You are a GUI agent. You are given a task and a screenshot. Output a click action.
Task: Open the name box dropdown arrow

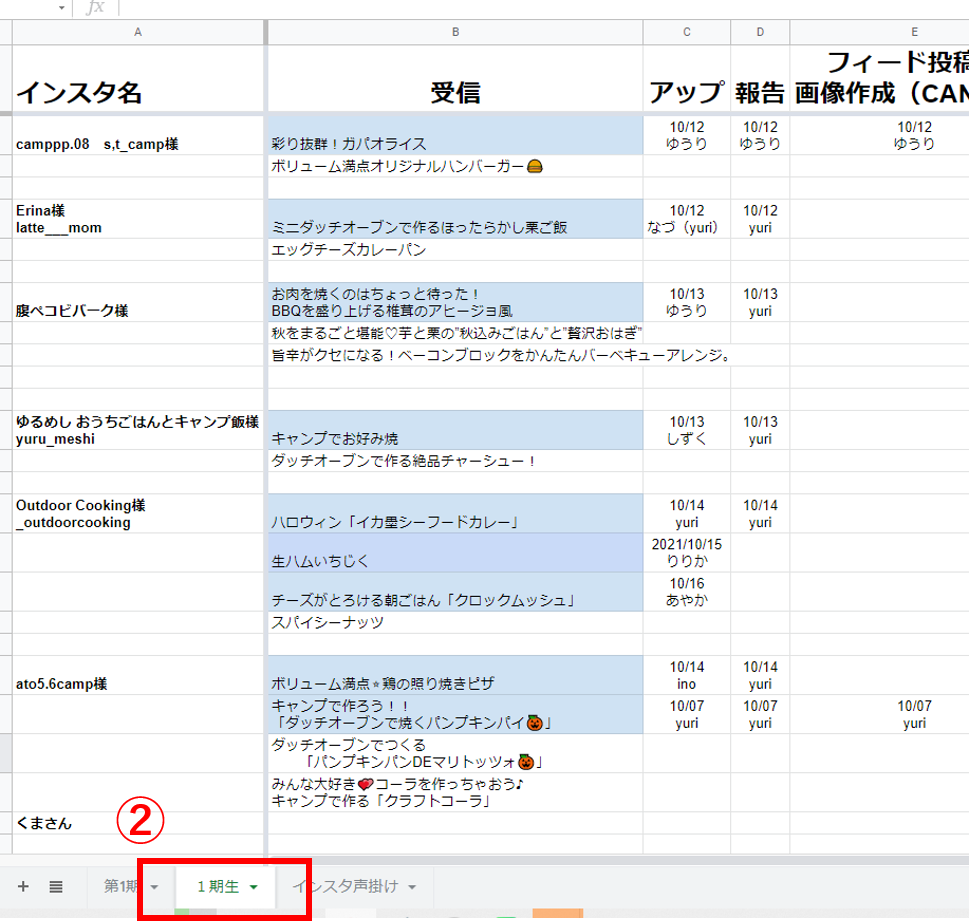pos(62,8)
